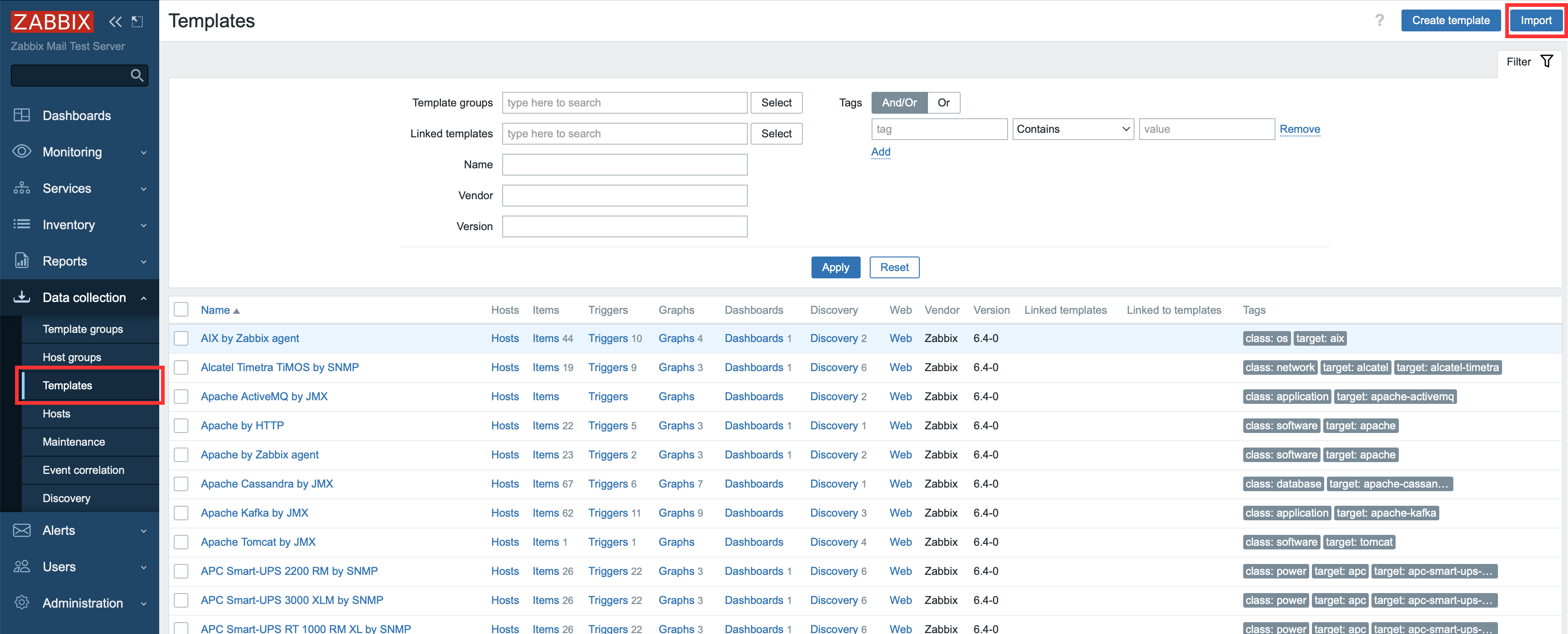Switch tag mode to Or

click(x=943, y=103)
